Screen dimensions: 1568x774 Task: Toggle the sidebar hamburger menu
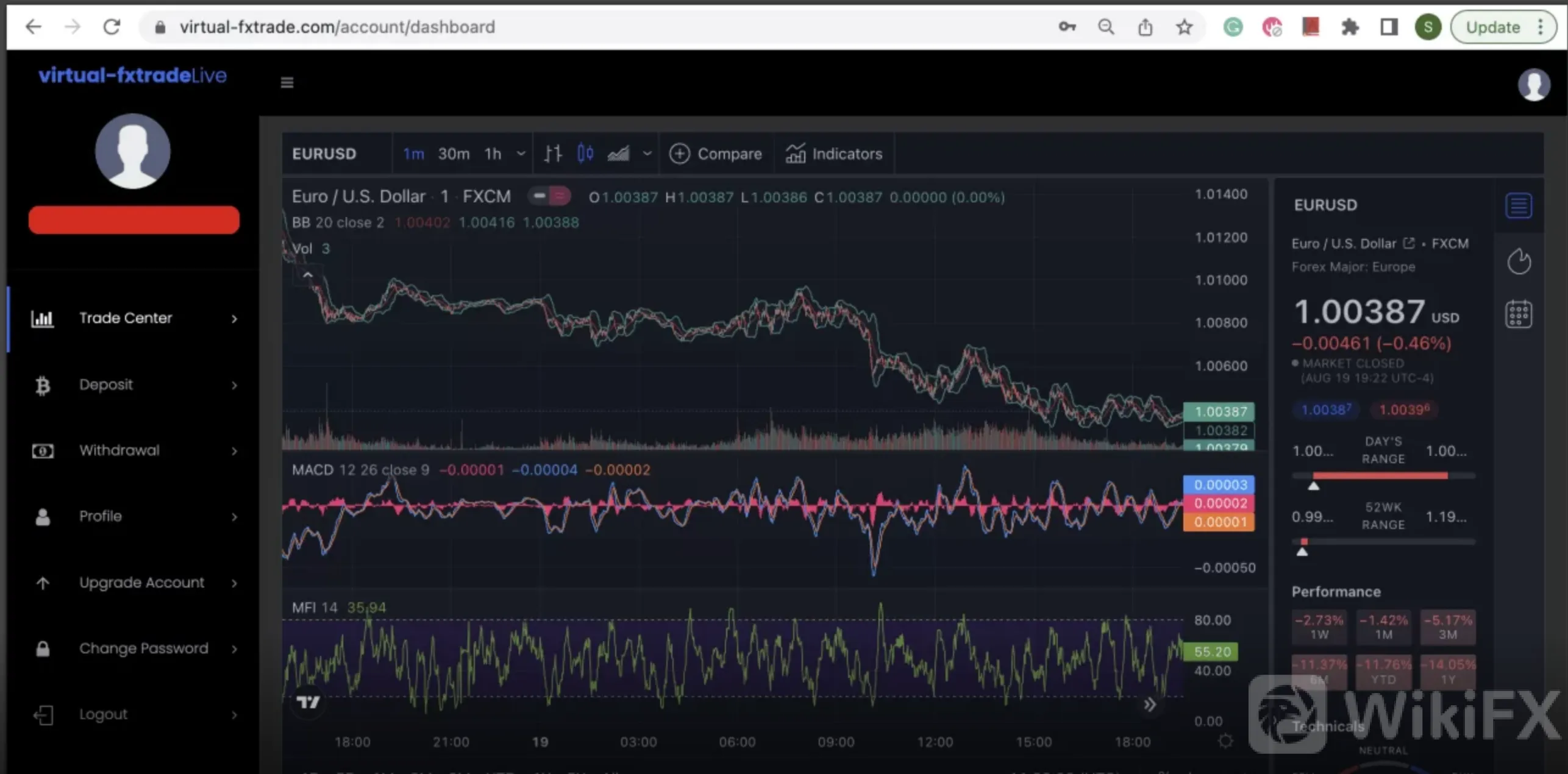click(287, 82)
